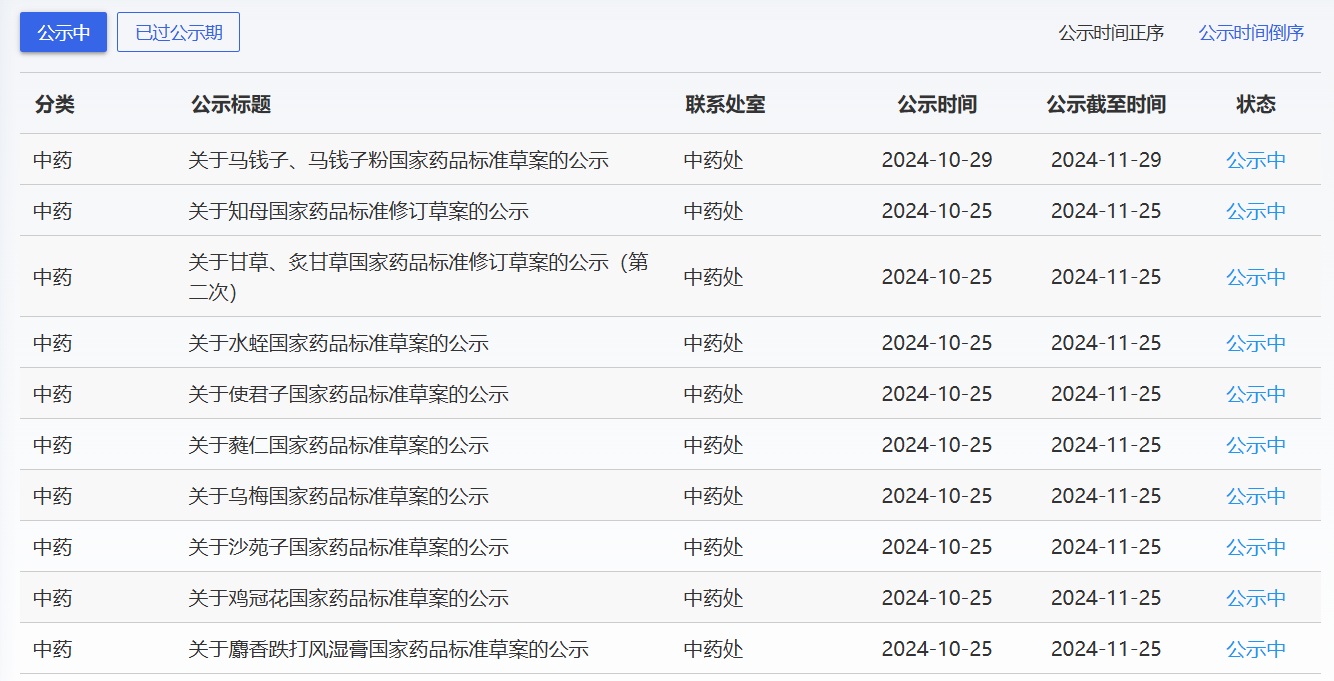Sort by 公示时间倒序
This screenshot has width=1334, height=681.
(x=1251, y=33)
